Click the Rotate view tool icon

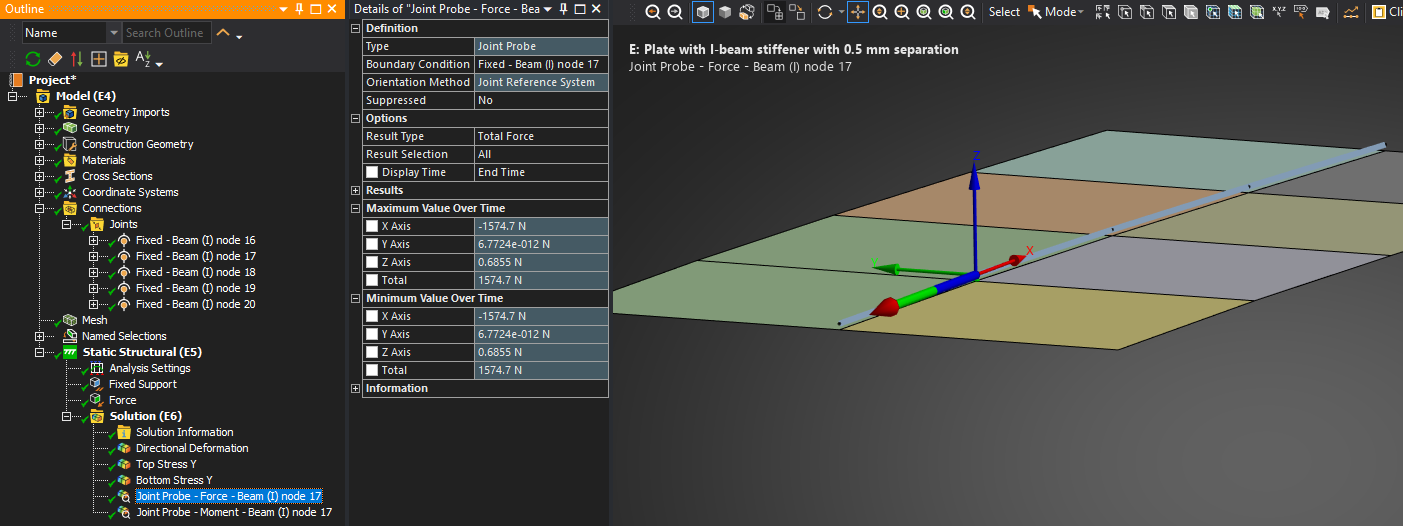(x=824, y=12)
